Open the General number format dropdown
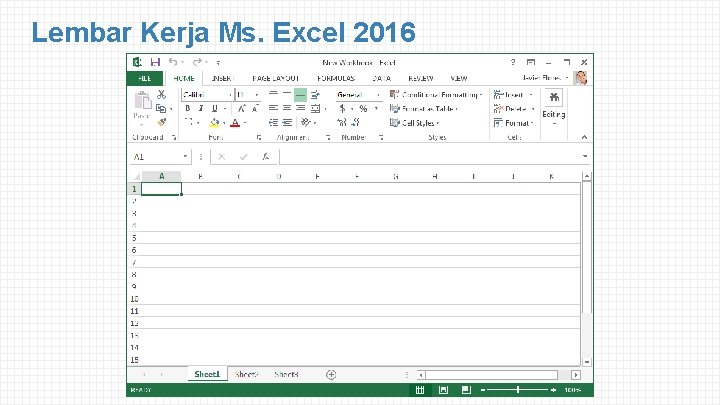This screenshot has width=720, height=405. coord(378,95)
